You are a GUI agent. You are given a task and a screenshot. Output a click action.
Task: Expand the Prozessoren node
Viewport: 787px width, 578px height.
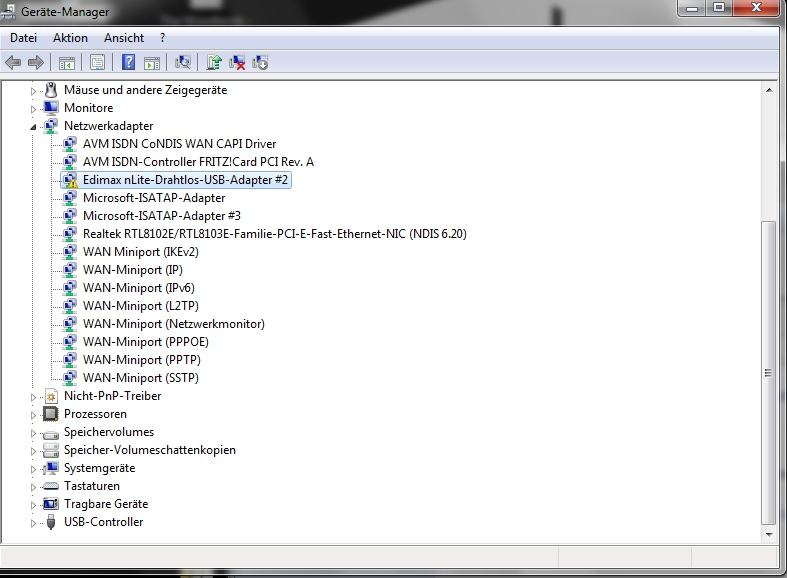(33, 415)
